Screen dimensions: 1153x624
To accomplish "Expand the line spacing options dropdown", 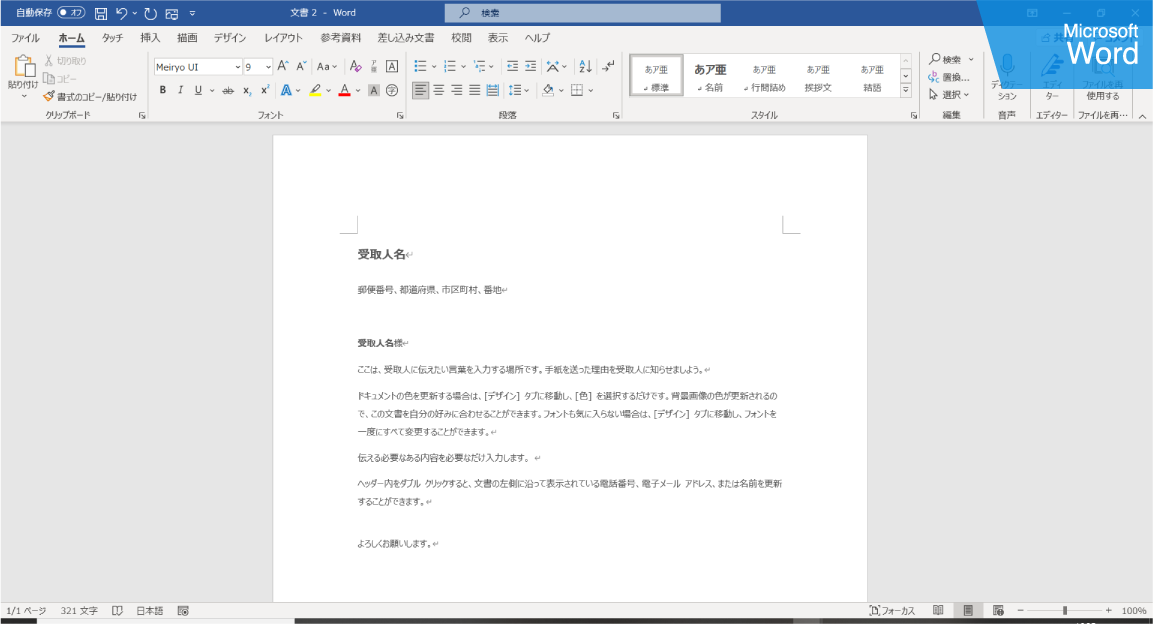I will (527, 90).
